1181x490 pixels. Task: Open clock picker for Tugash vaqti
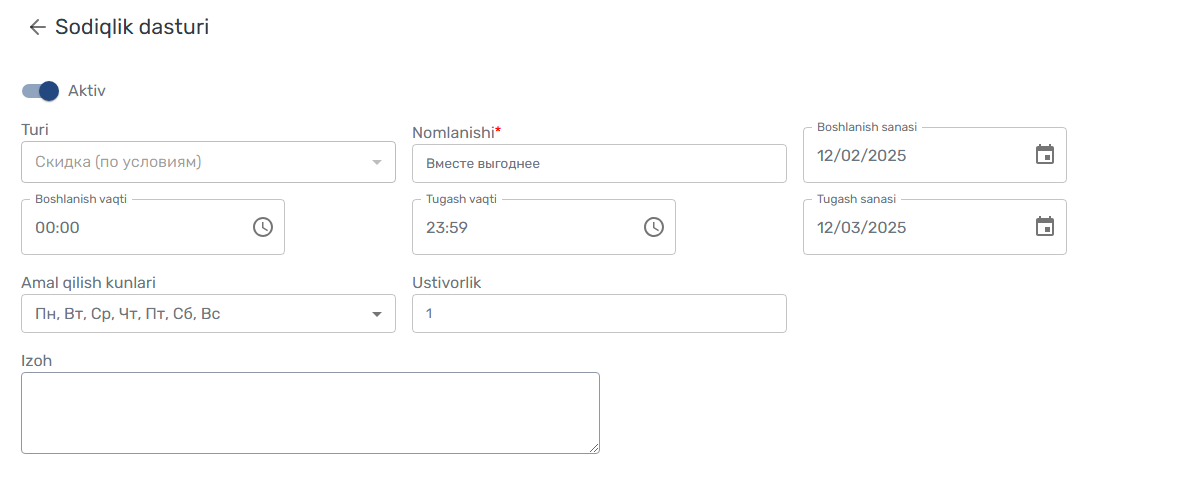(653, 227)
